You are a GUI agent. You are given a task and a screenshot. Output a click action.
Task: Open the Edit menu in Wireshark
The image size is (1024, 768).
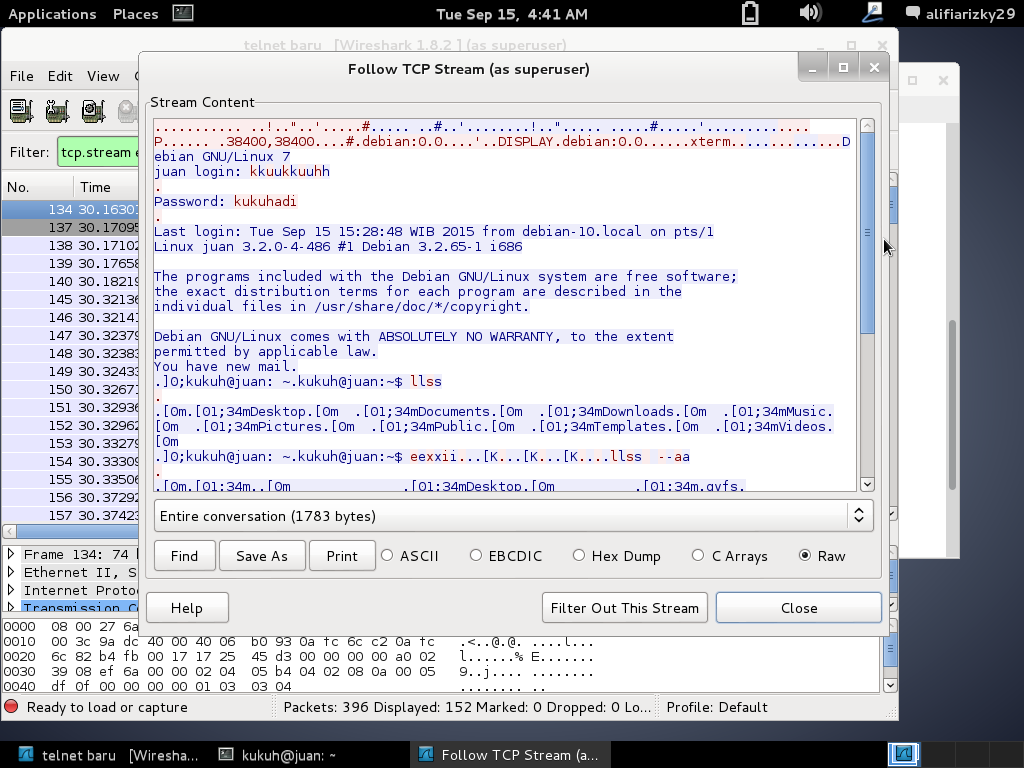60,76
